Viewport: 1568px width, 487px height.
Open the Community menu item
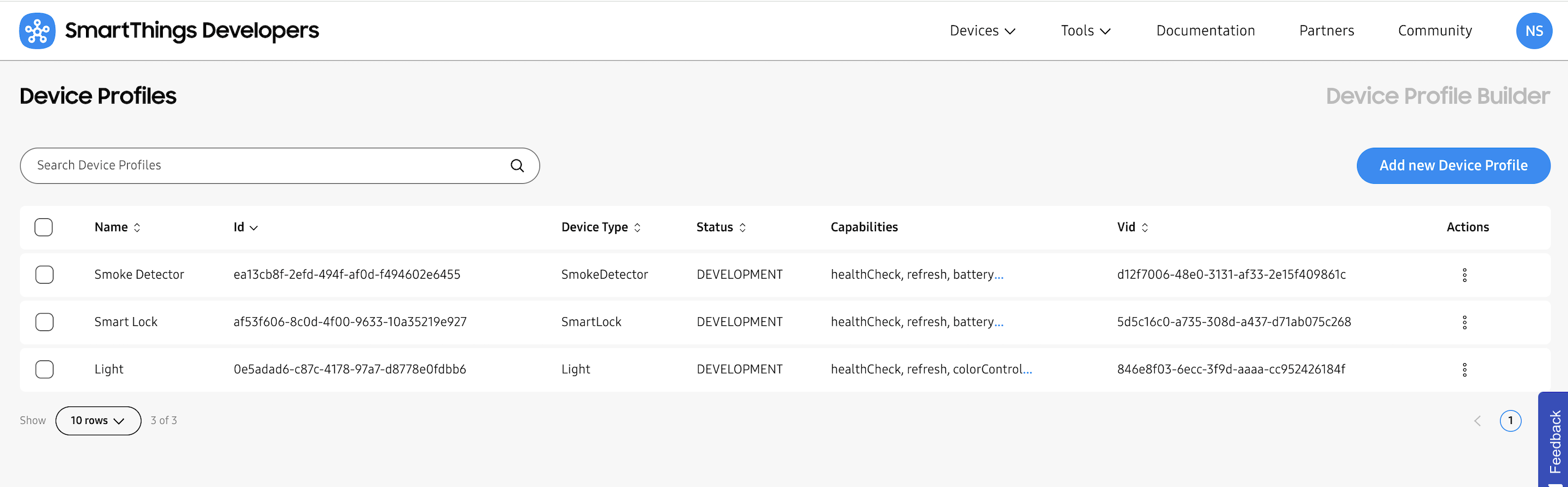tap(1434, 30)
